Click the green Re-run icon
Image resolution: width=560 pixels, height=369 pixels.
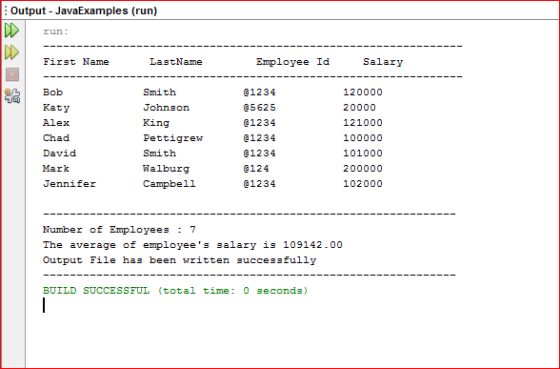[12, 30]
